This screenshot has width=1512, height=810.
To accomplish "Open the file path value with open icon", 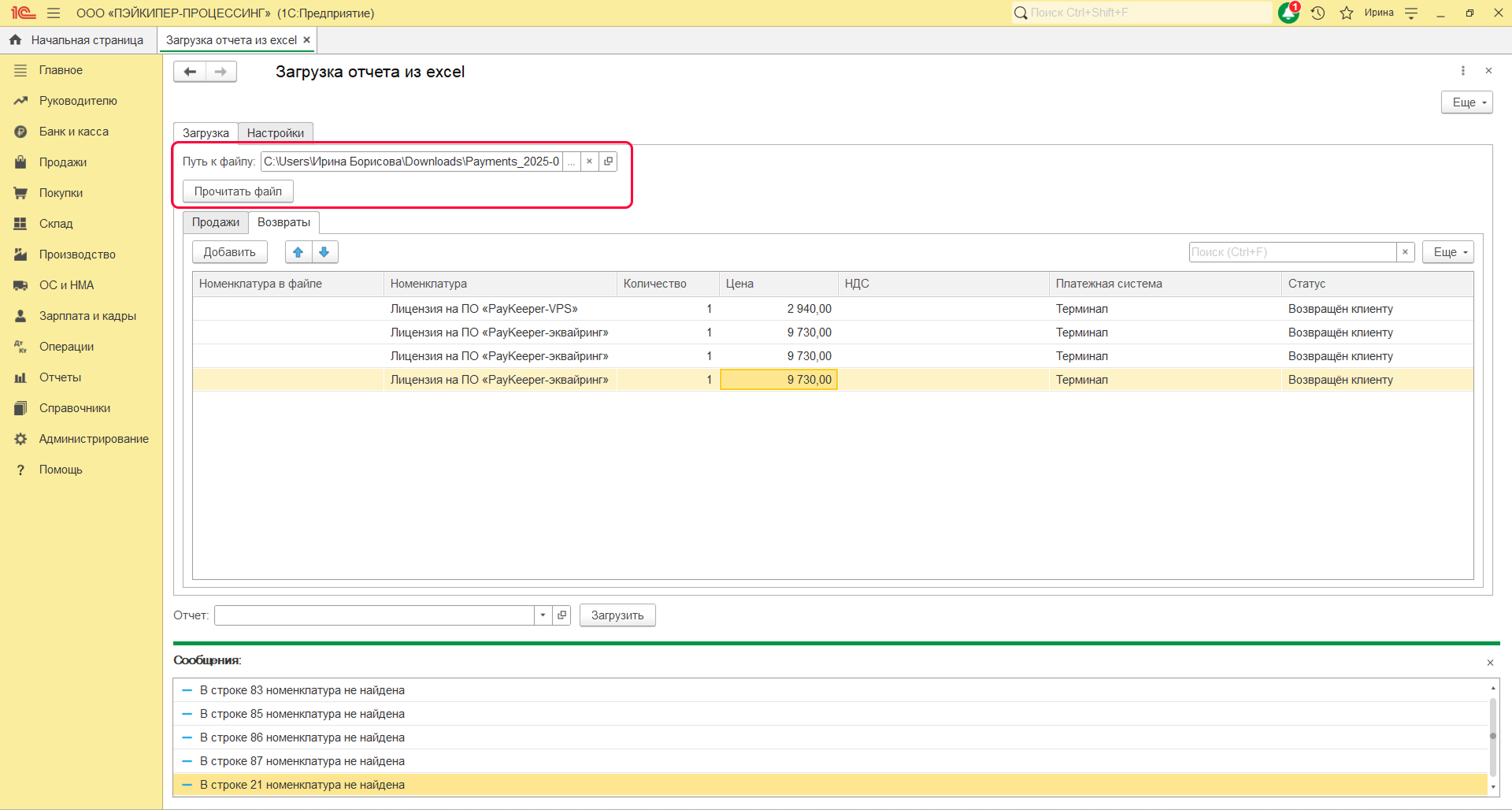I will (x=608, y=162).
